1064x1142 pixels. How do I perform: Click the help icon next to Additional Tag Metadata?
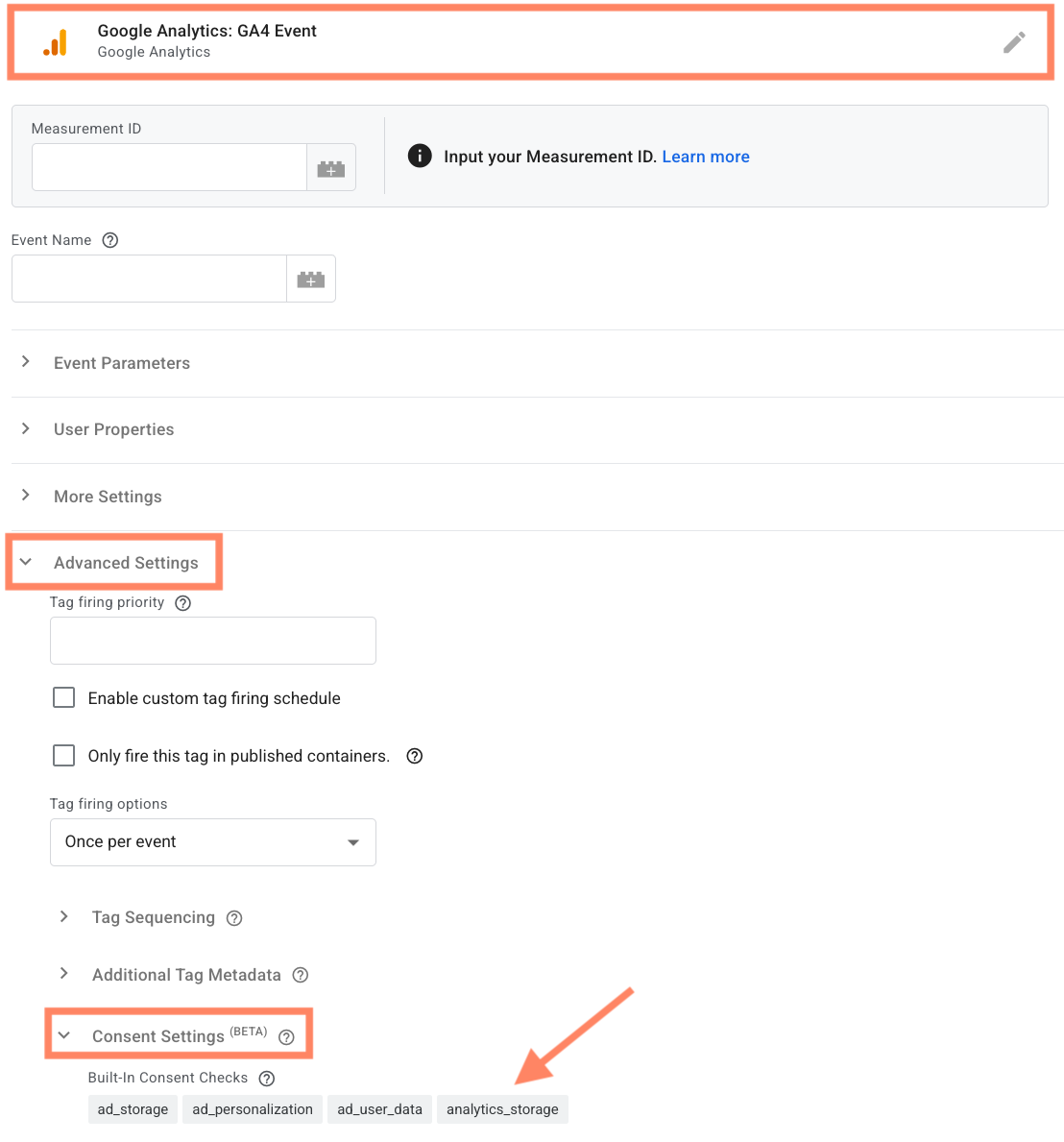[x=301, y=976]
